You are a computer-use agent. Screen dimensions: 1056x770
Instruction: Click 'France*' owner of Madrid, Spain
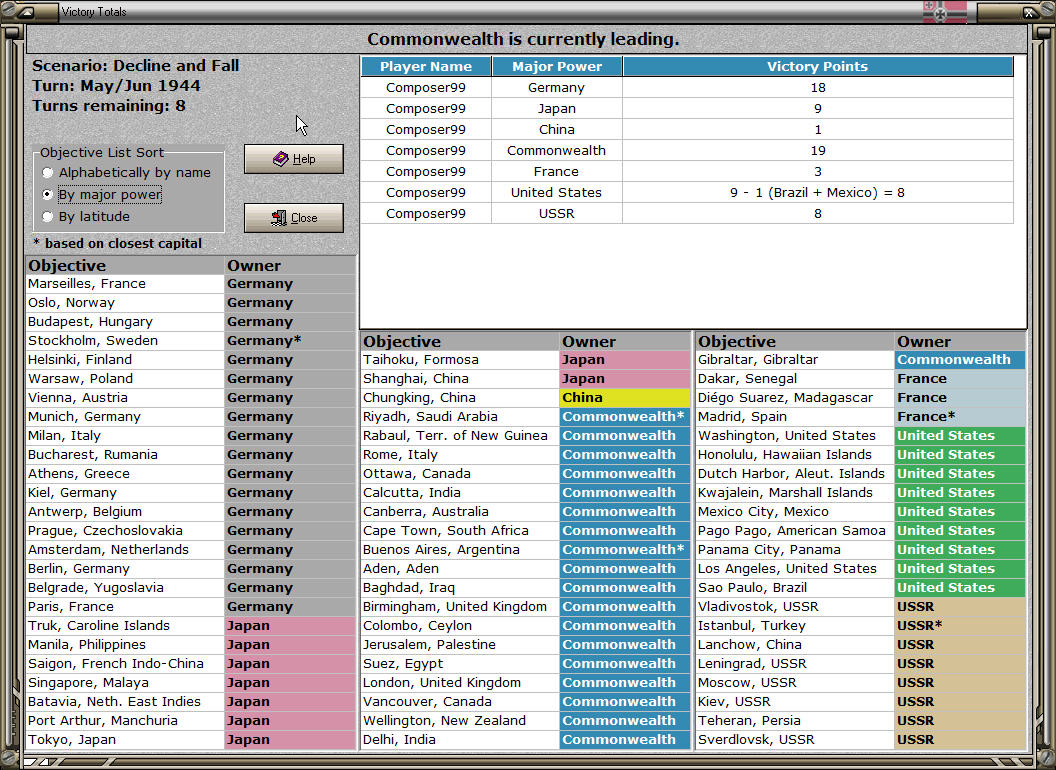(x=960, y=416)
